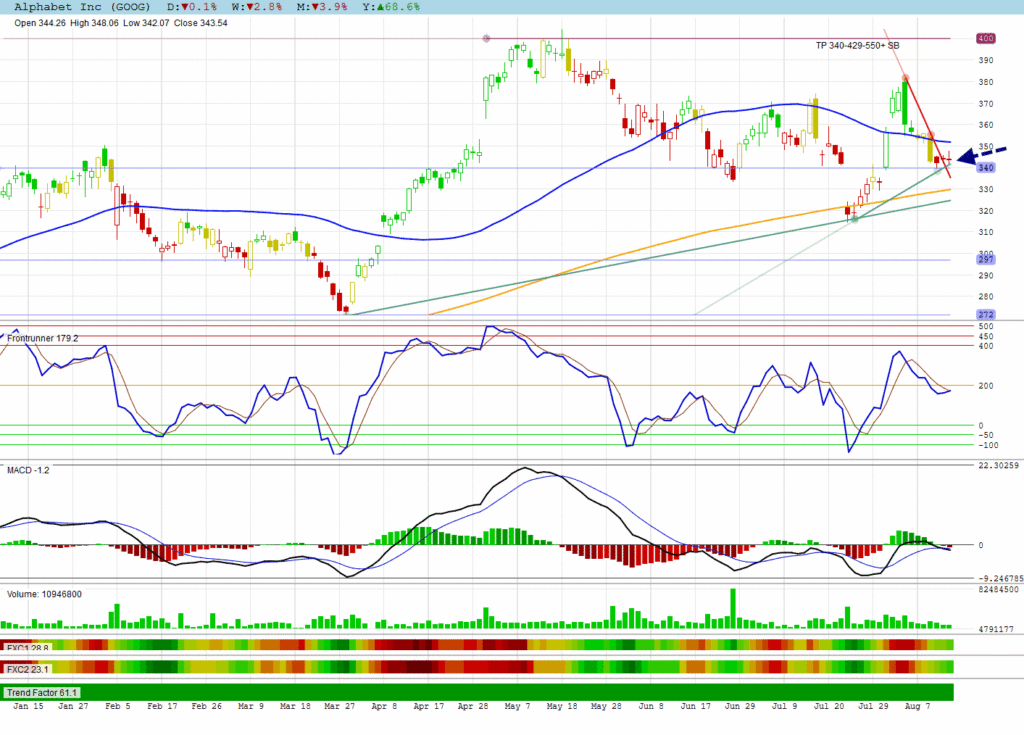This screenshot has height=735, width=1024.
Task: Click the -100 level on the Frontrunner axis
Action: tap(987, 446)
